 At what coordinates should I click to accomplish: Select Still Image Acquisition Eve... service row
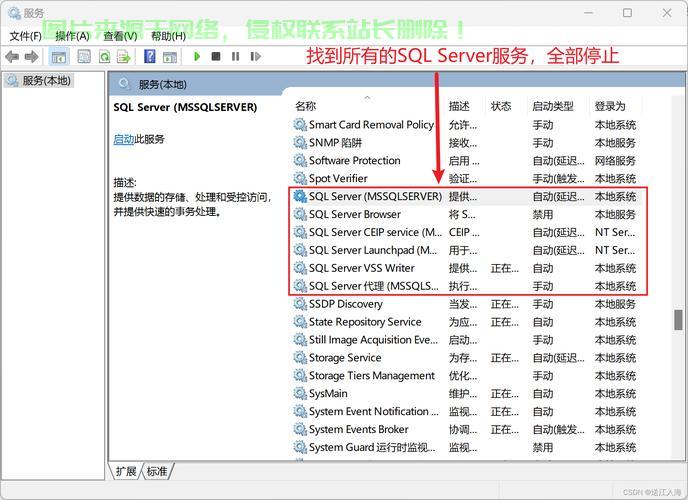point(465,339)
